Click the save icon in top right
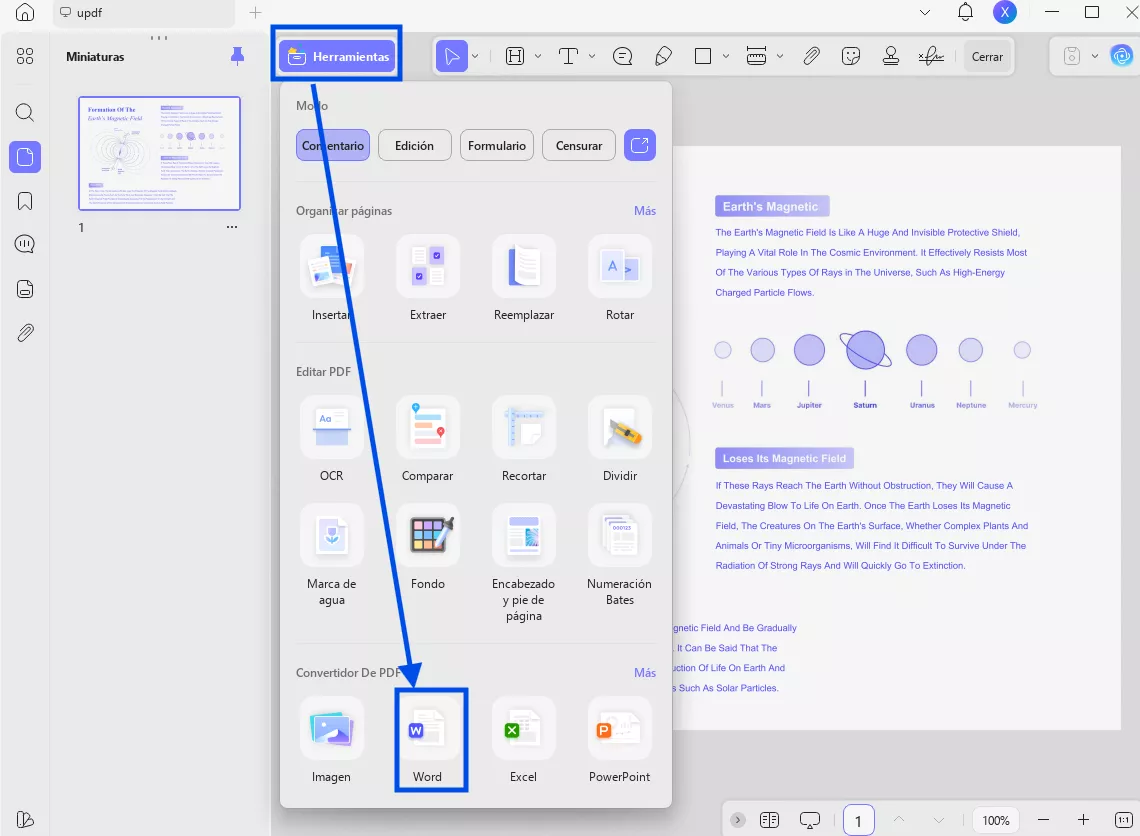Viewport: 1140px width, 836px height. click(x=1072, y=56)
